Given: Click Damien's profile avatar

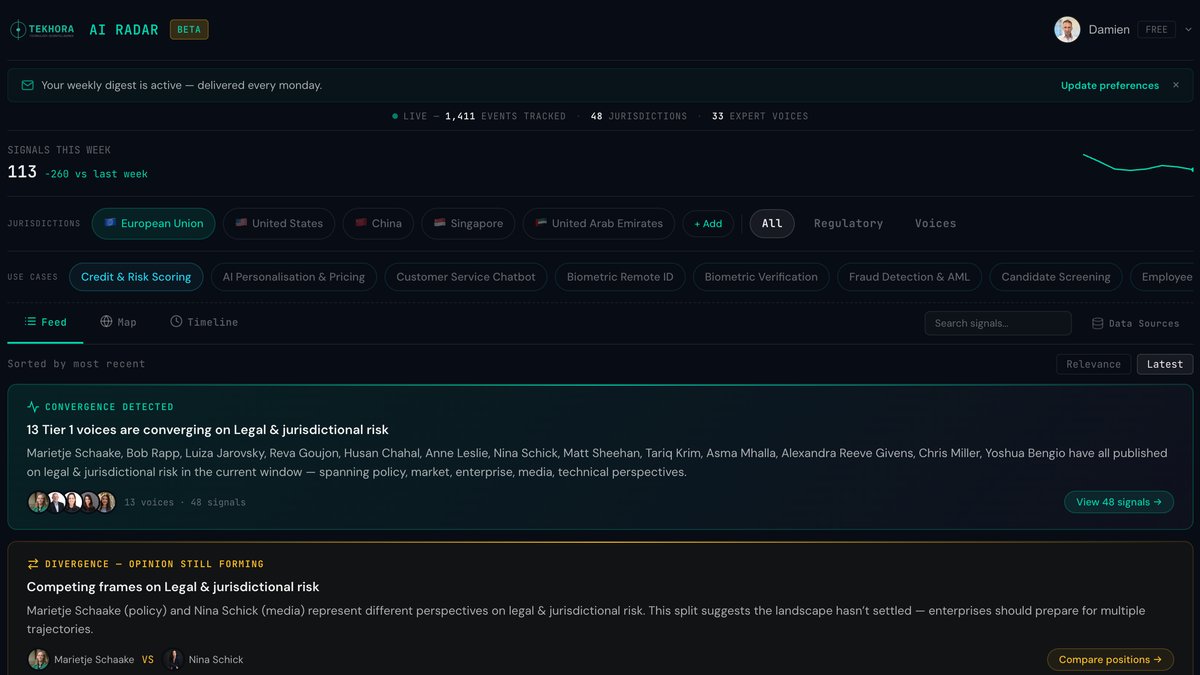Looking at the screenshot, I should (x=1068, y=29).
